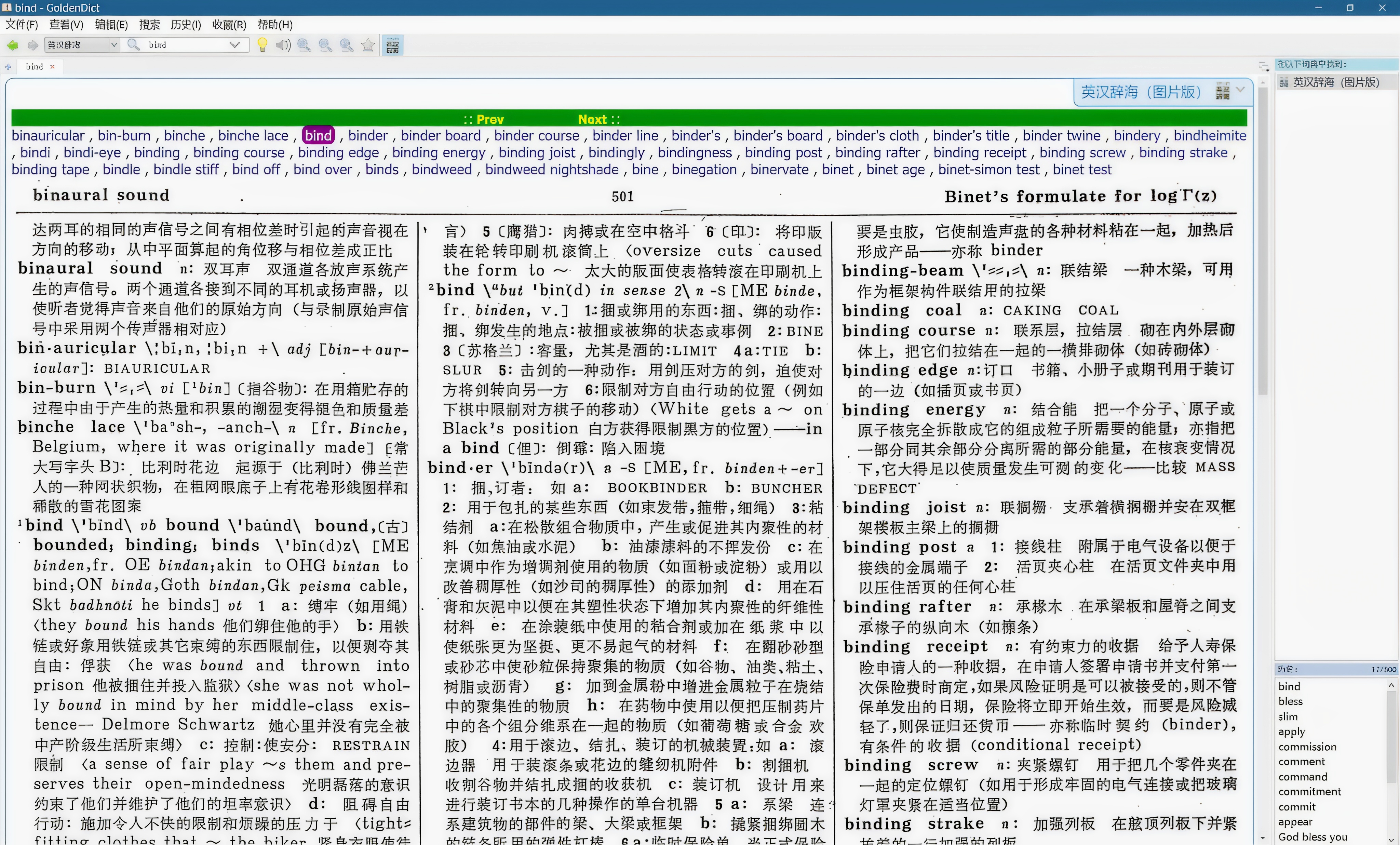
Task: Select history item command
Action: pyautogui.click(x=1303, y=777)
